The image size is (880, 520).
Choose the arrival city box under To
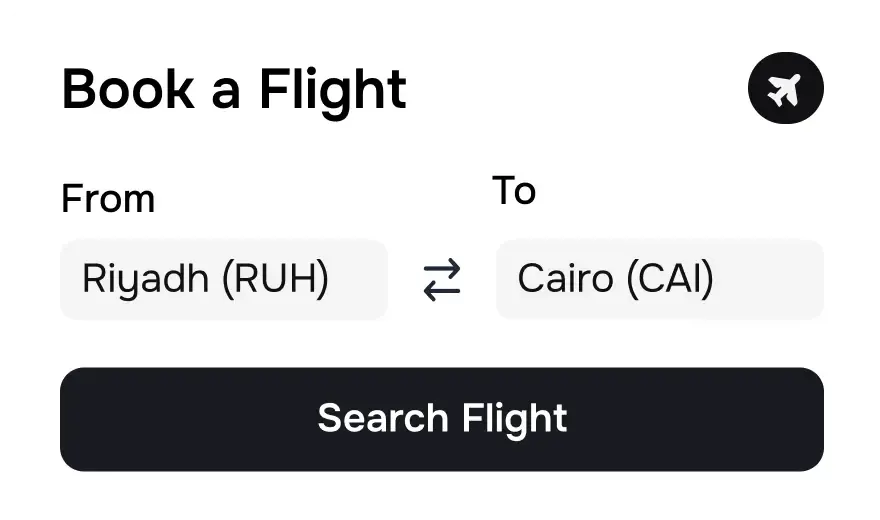(659, 279)
